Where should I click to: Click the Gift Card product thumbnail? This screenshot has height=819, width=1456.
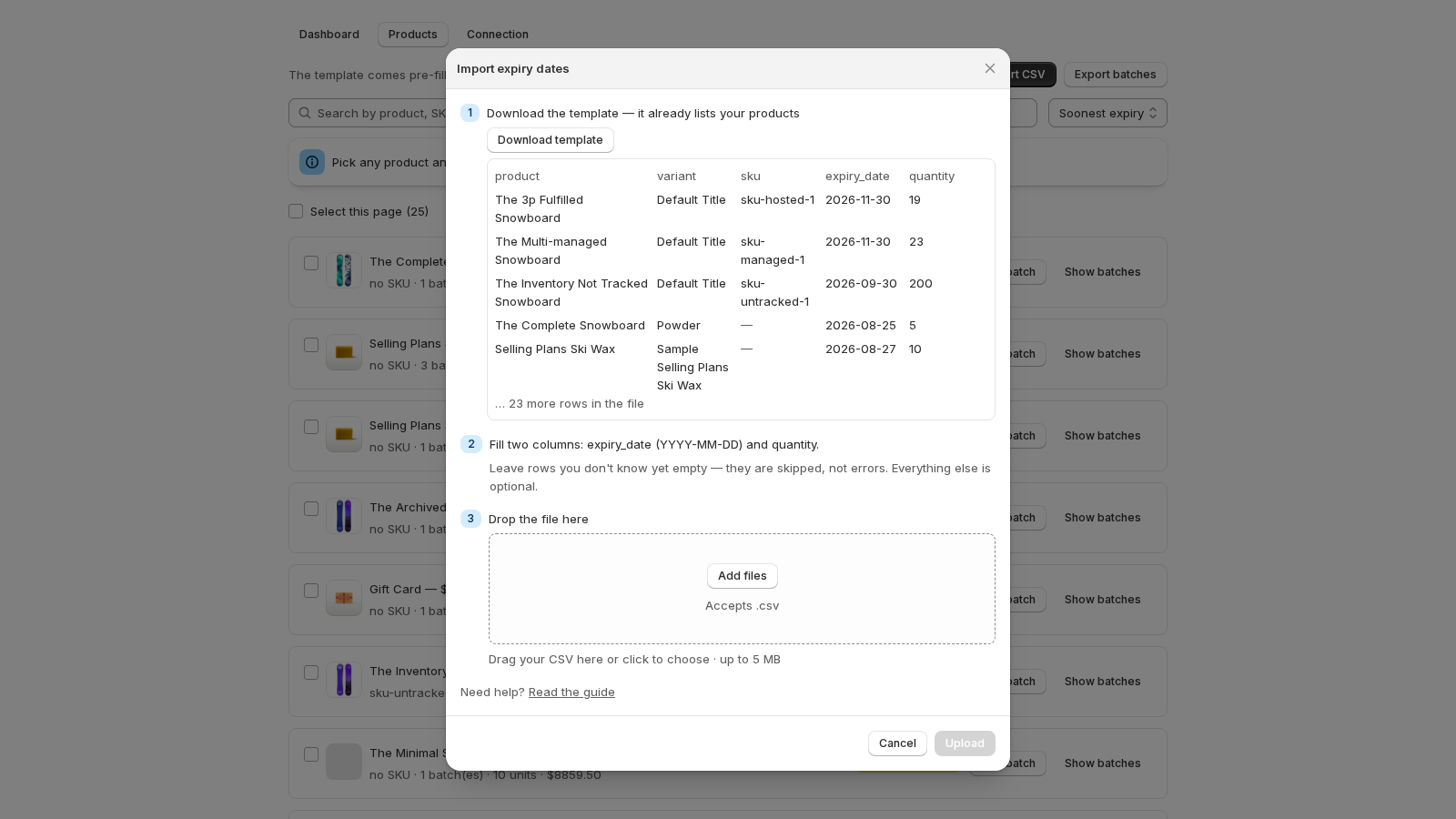tap(344, 599)
